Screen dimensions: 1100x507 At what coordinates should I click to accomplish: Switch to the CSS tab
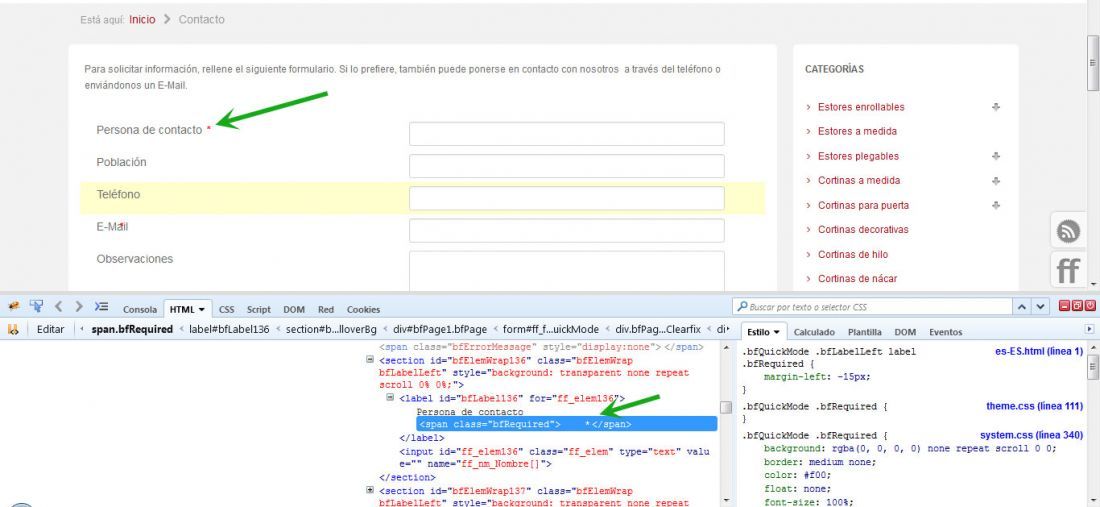click(227, 309)
